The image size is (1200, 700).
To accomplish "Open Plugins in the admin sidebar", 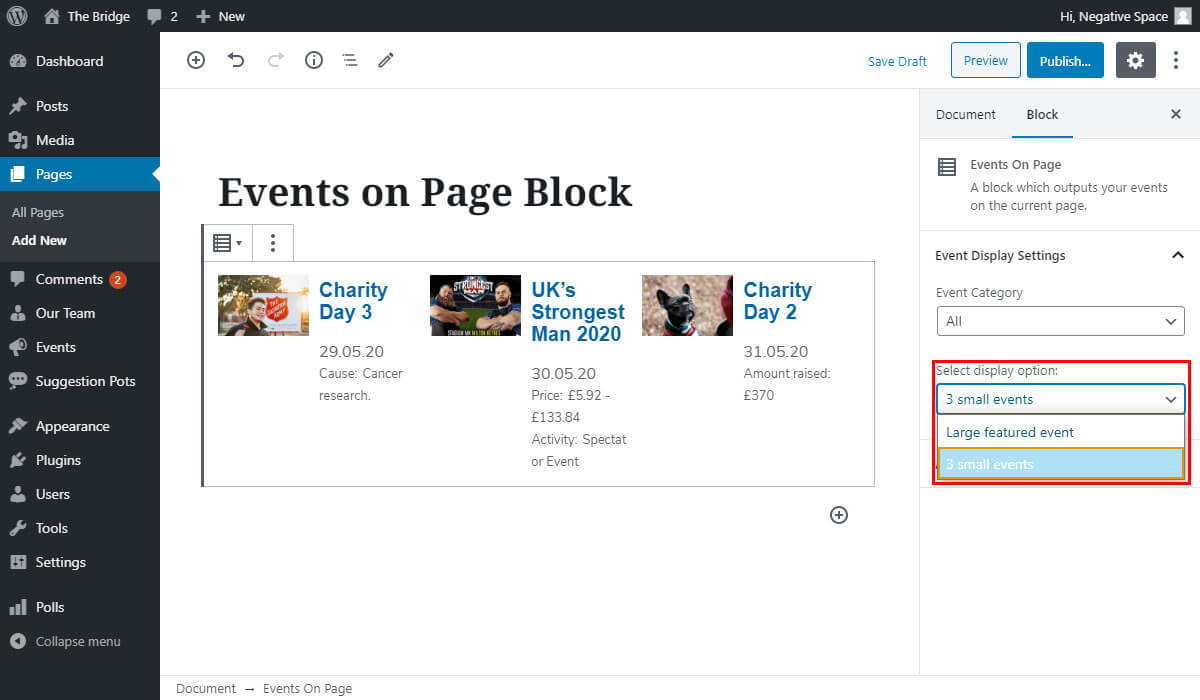I will [58, 460].
